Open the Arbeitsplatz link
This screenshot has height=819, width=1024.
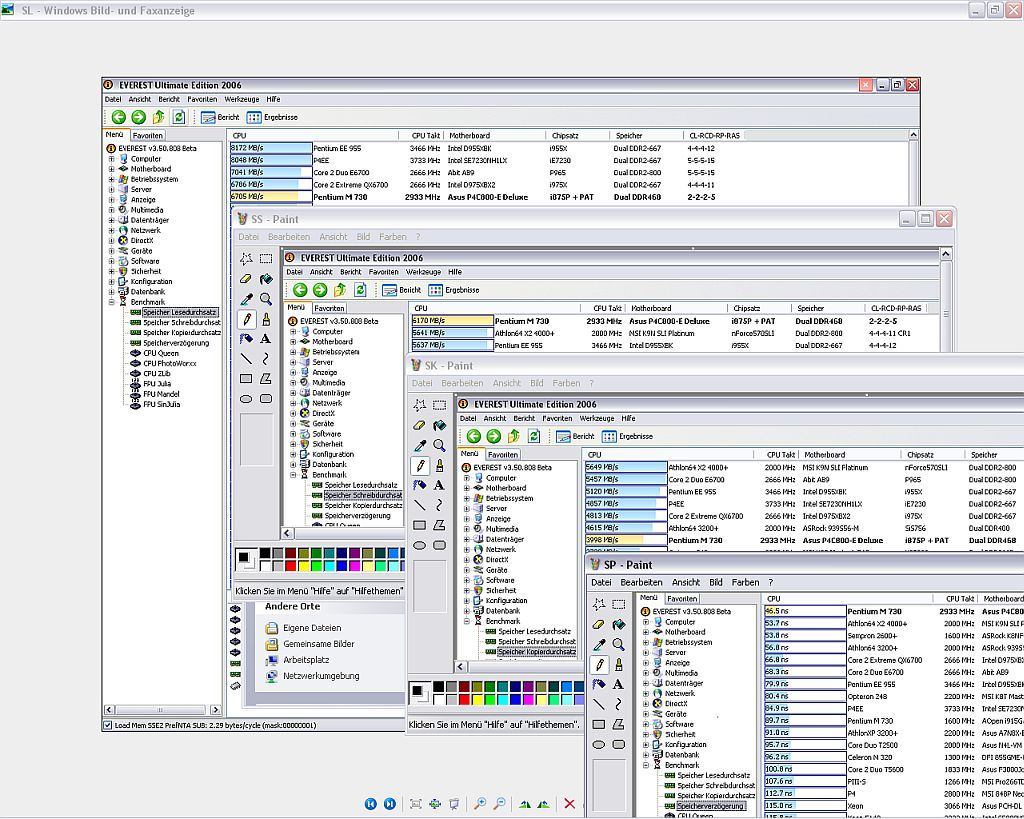point(306,660)
